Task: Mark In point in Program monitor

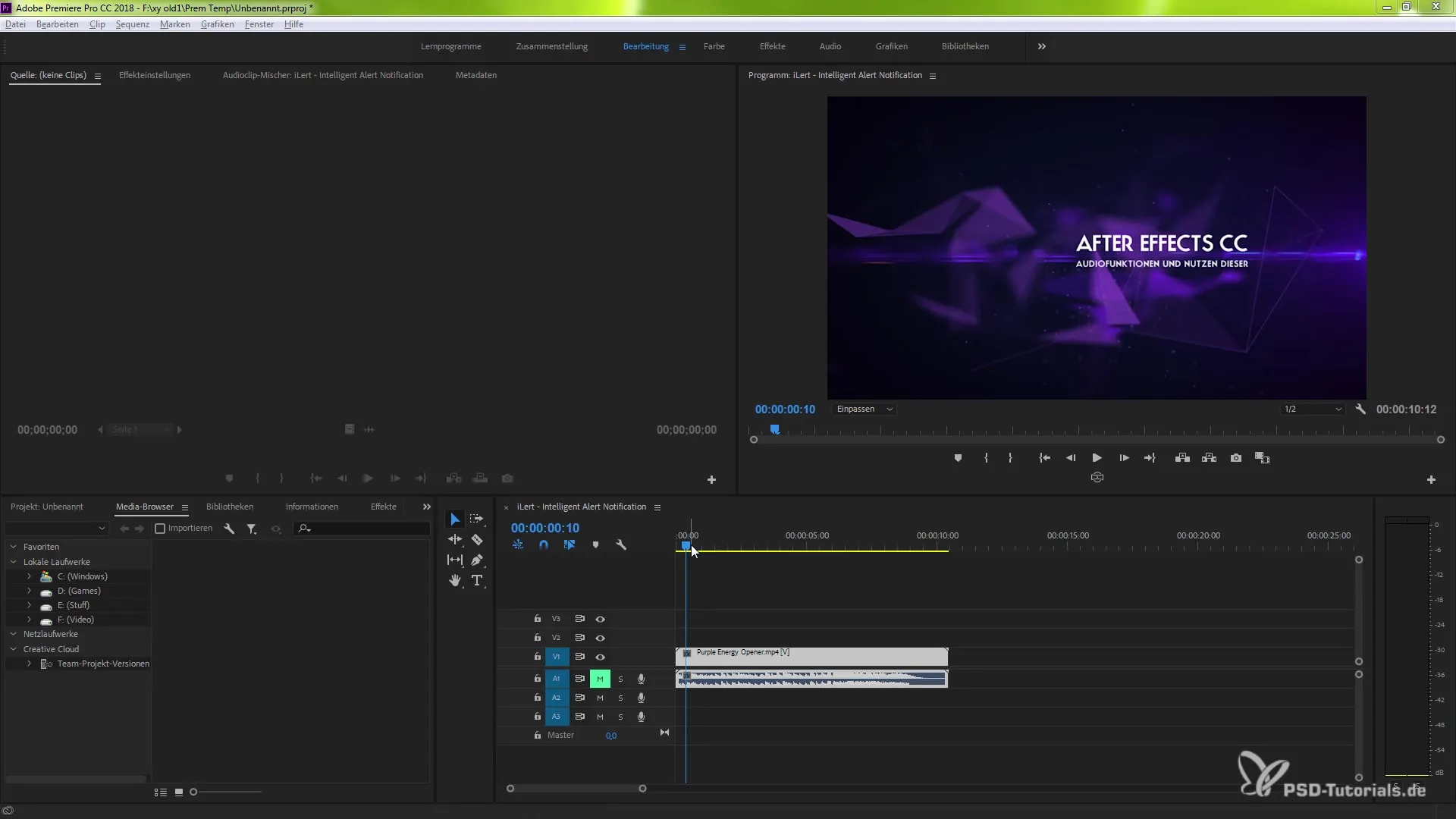Action: 986,458
